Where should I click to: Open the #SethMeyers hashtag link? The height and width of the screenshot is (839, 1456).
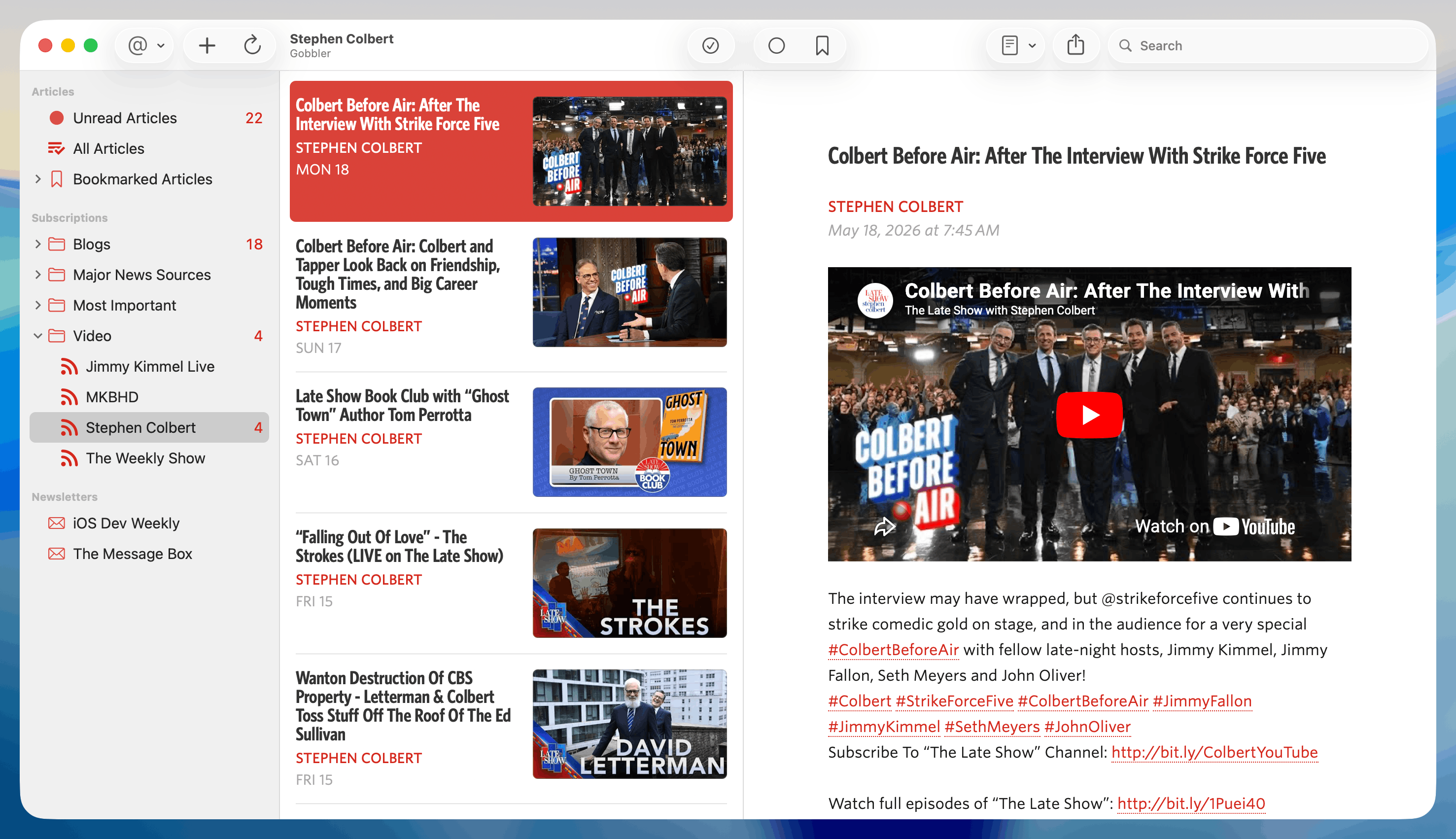pyautogui.click(x=992, y=727)
